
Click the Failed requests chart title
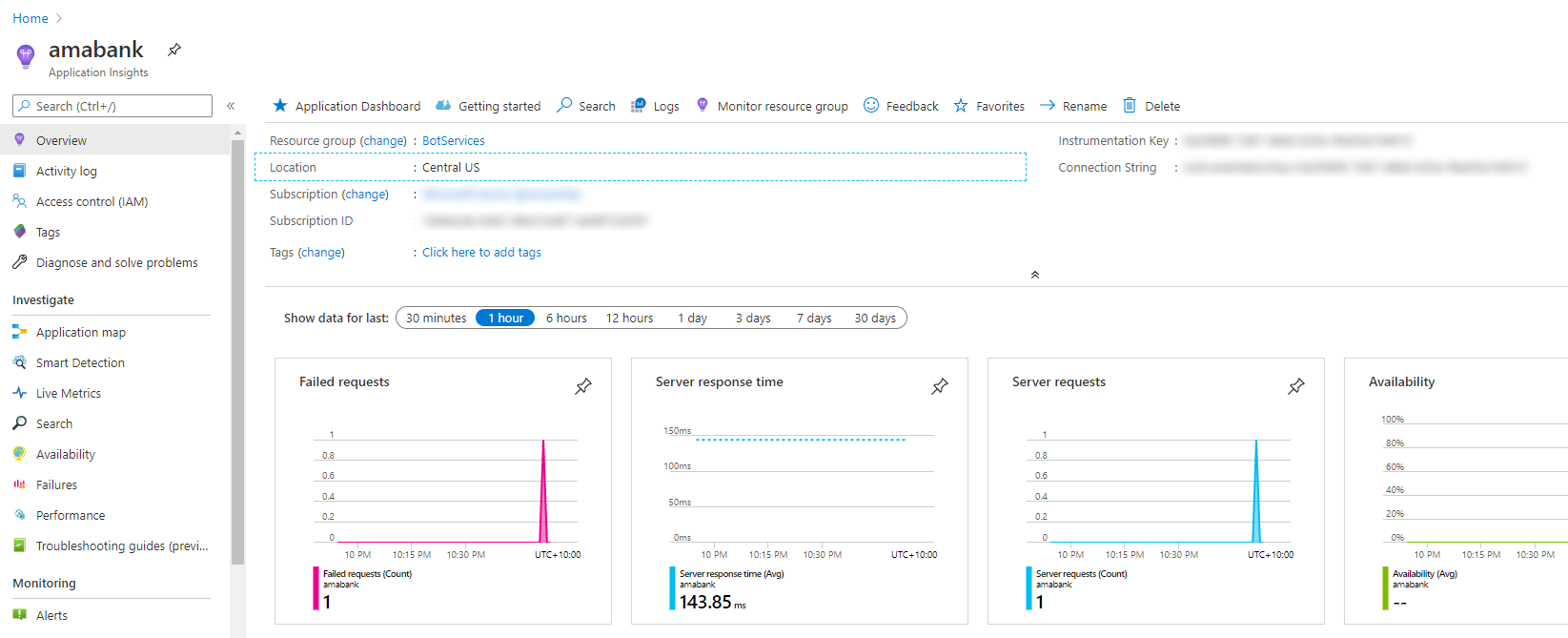click(x=344, y=381)
